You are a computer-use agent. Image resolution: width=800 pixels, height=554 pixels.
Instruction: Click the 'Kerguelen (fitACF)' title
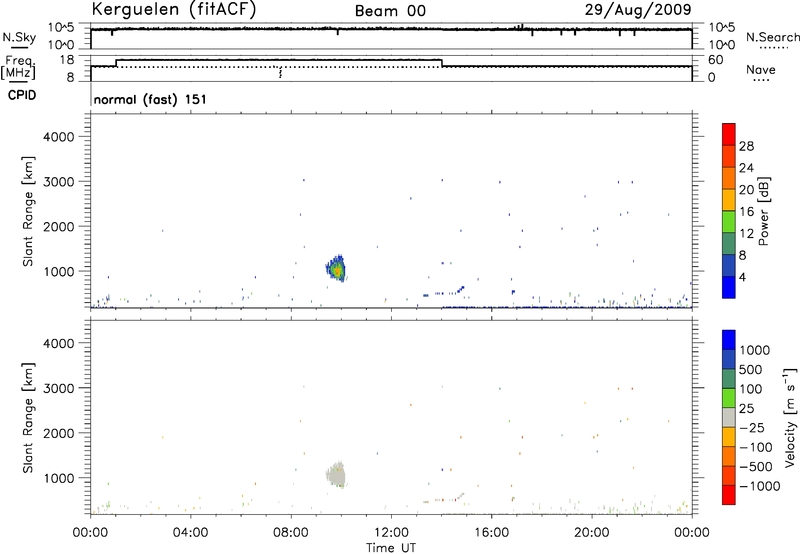(x=173, y=10)
